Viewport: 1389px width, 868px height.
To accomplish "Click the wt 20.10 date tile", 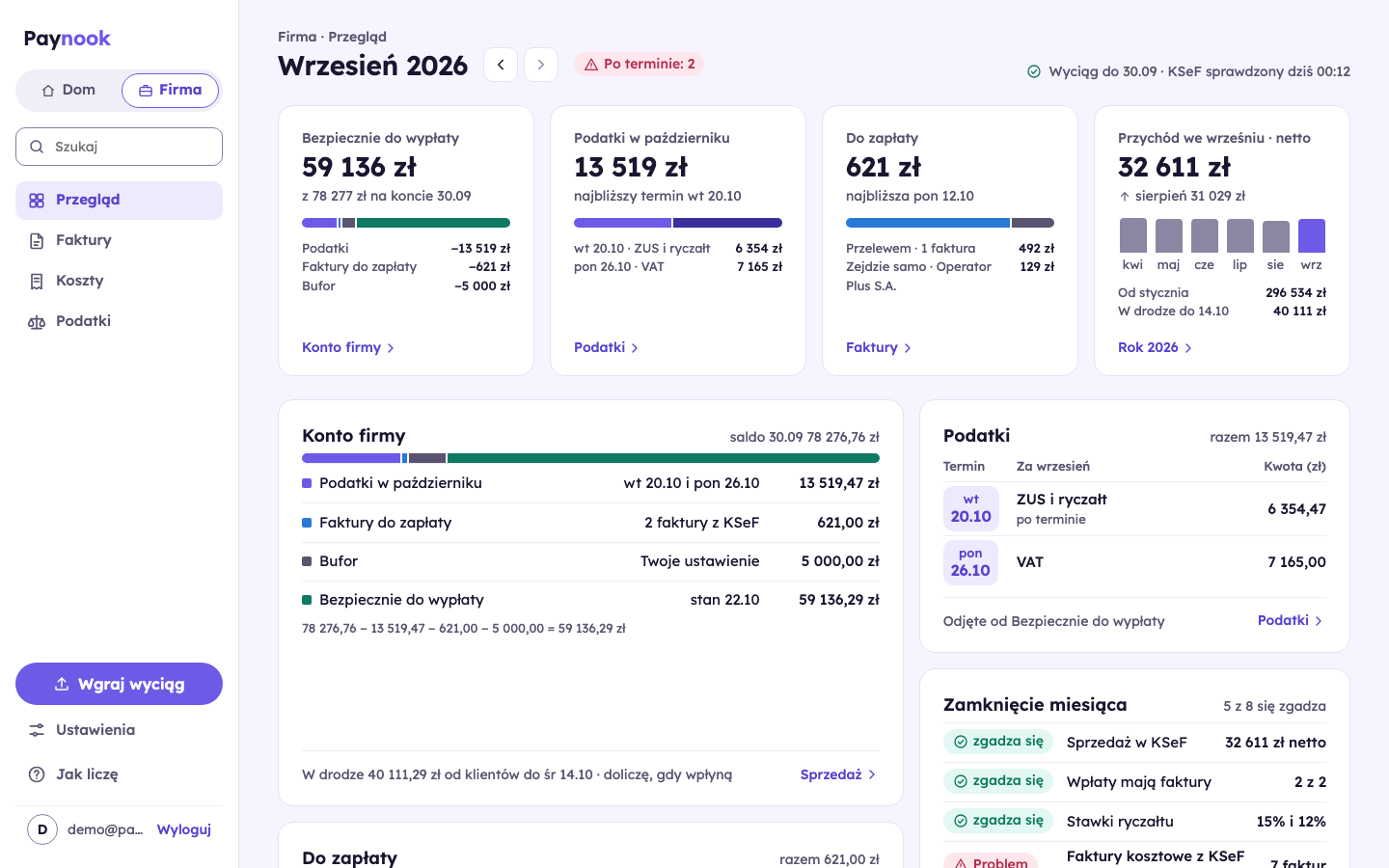I will point(970,508).
